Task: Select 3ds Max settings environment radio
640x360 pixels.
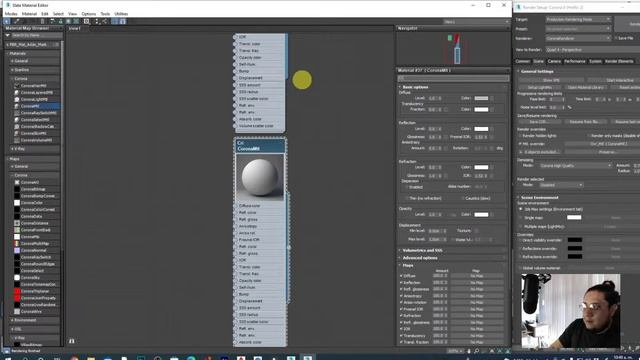Action: (520, 209)
